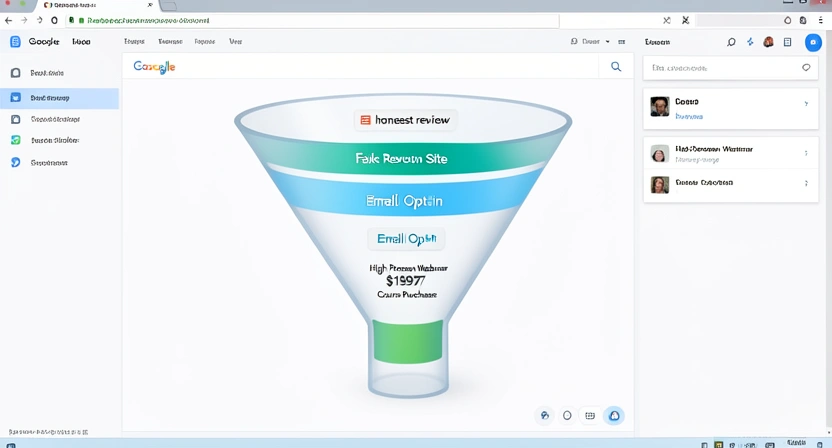Click the scrollbar down arrow in the right panel
This screenshot has width=832, height=448.
click(829, 433)
